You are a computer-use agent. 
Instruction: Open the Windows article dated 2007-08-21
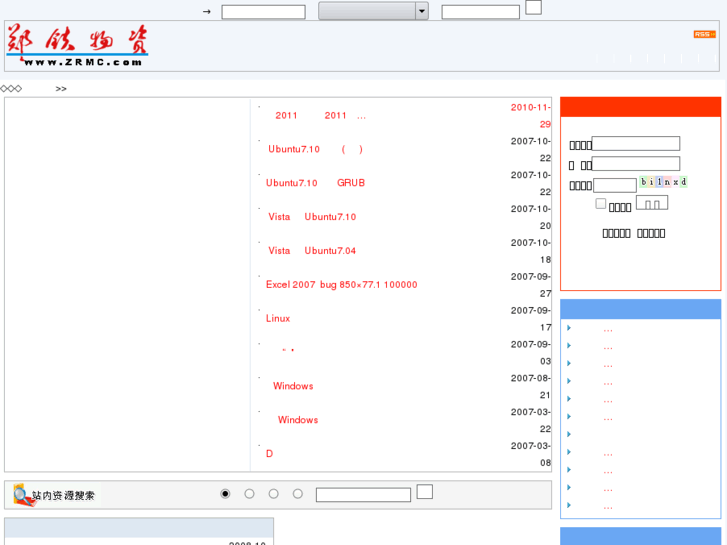point(293,386)
